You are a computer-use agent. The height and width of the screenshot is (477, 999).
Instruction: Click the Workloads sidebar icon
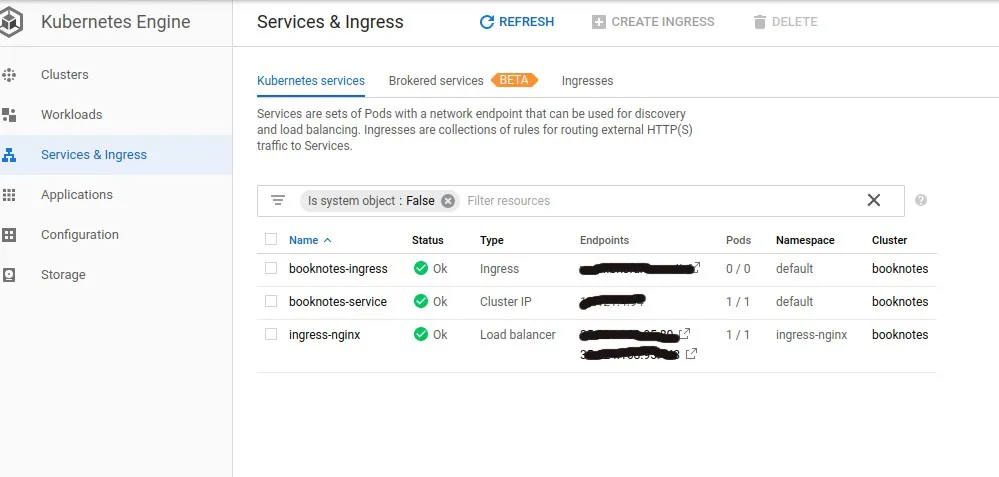tap(10, 115)
